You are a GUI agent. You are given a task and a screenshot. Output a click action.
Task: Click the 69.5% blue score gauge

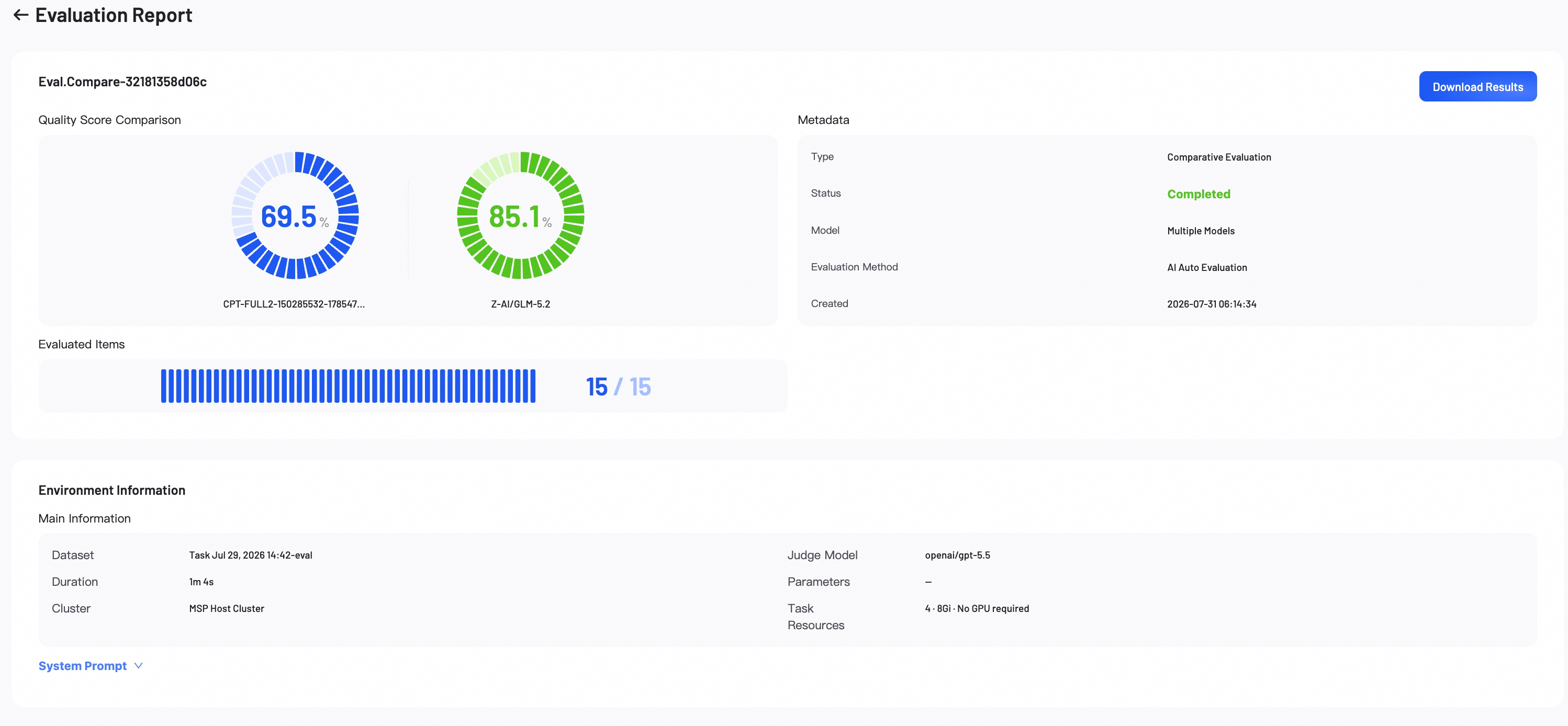295,215
